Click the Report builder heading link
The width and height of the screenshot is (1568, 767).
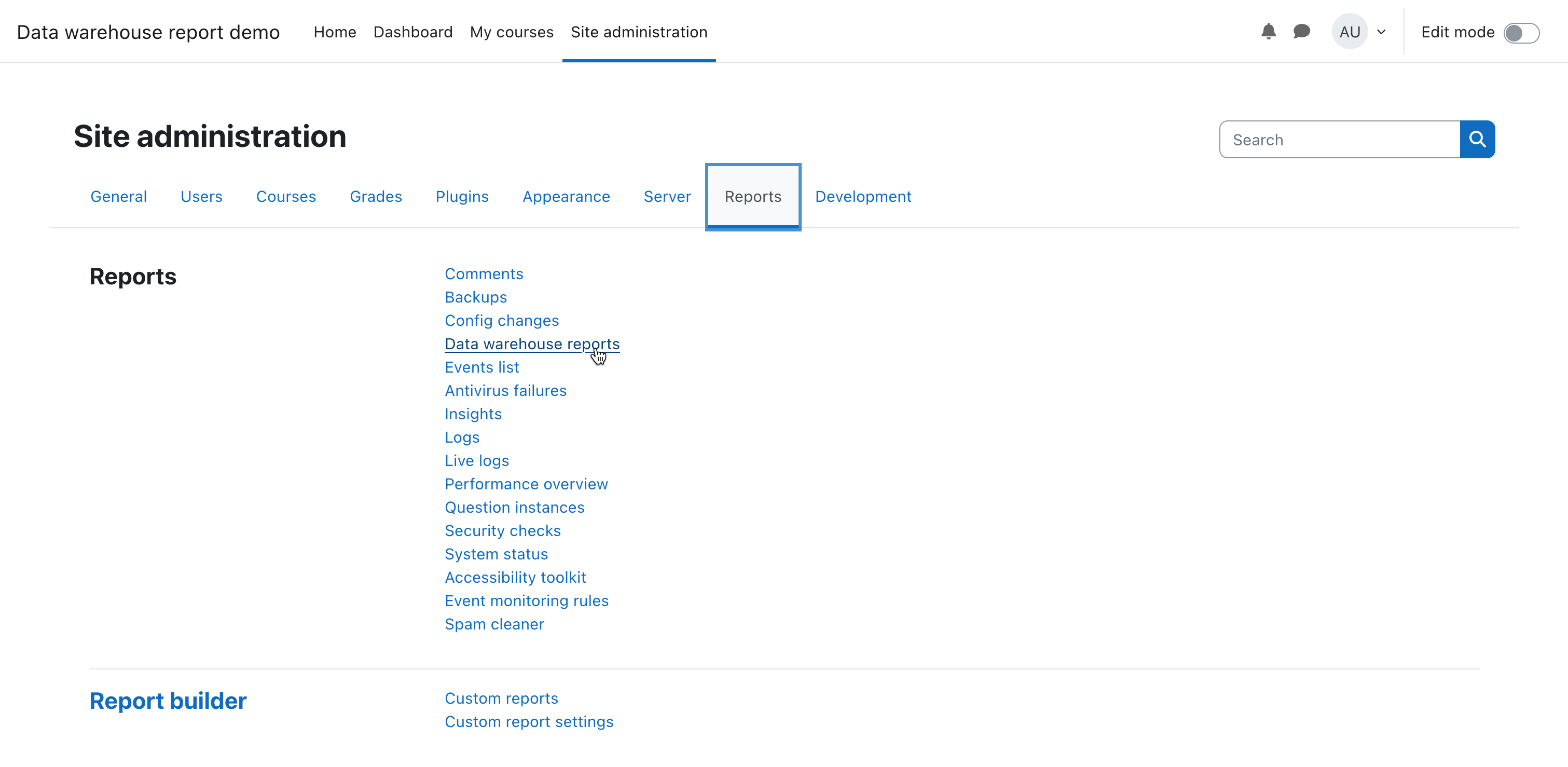(x=168, y=701)
